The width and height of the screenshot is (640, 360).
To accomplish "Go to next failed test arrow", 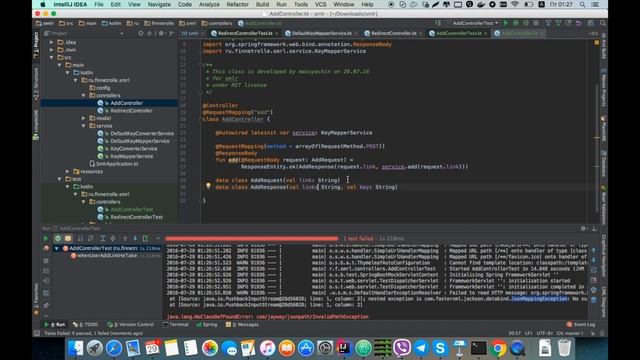I will [135, 238].
